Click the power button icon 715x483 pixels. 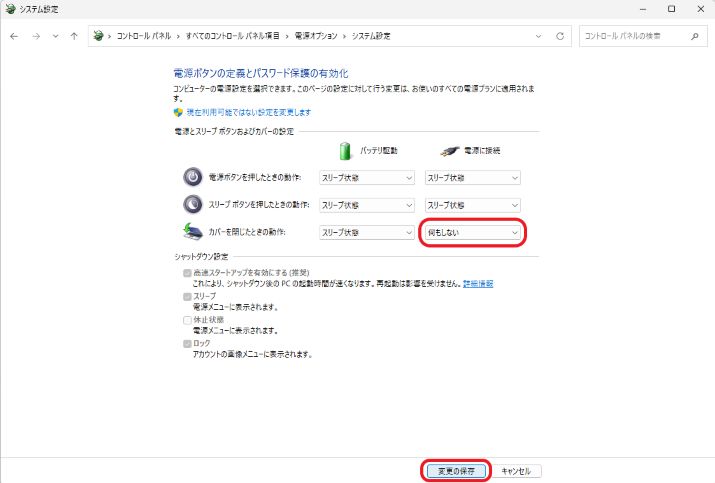point(193,177)
